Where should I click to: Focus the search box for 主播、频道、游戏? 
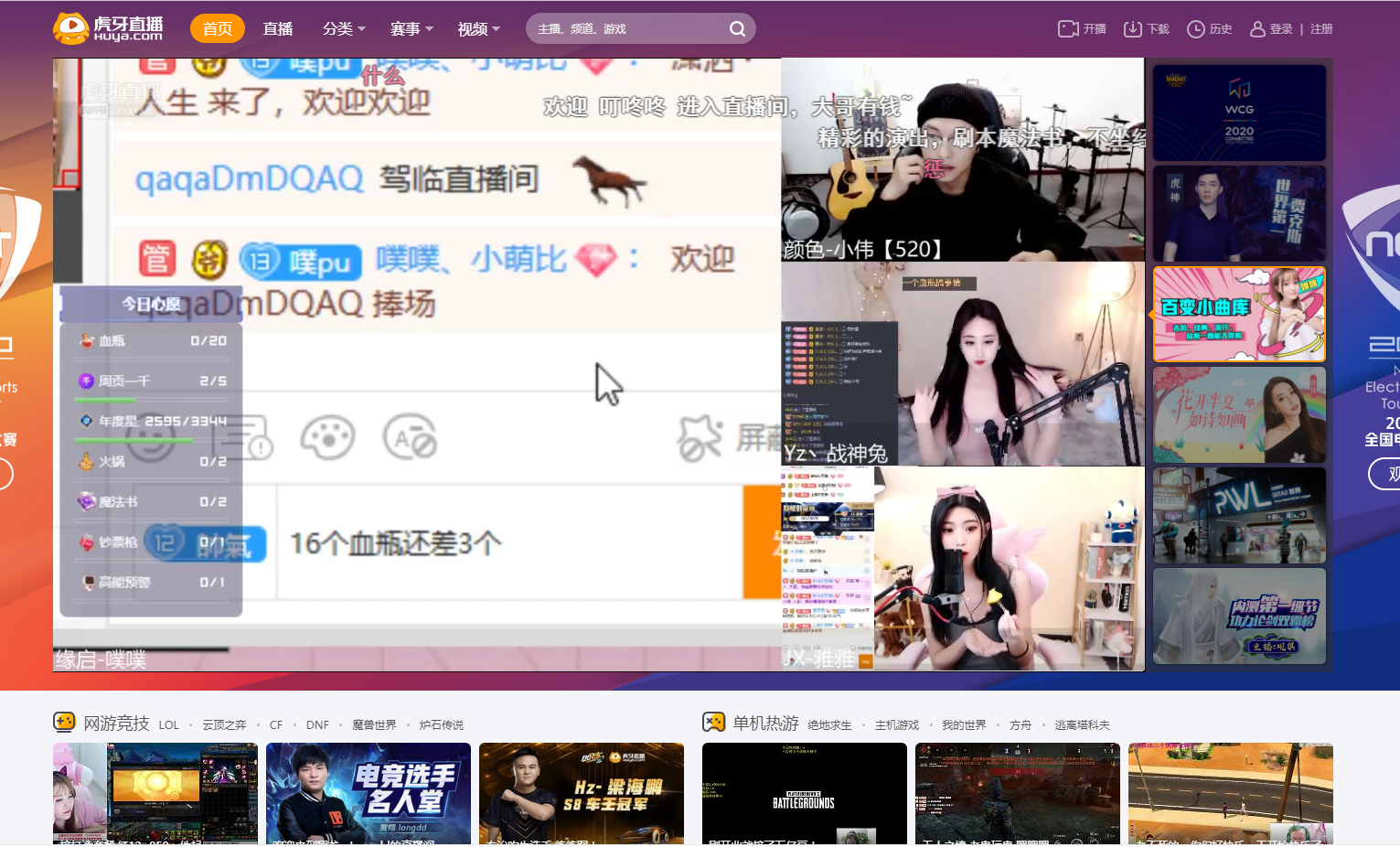[x=626, y=29]
